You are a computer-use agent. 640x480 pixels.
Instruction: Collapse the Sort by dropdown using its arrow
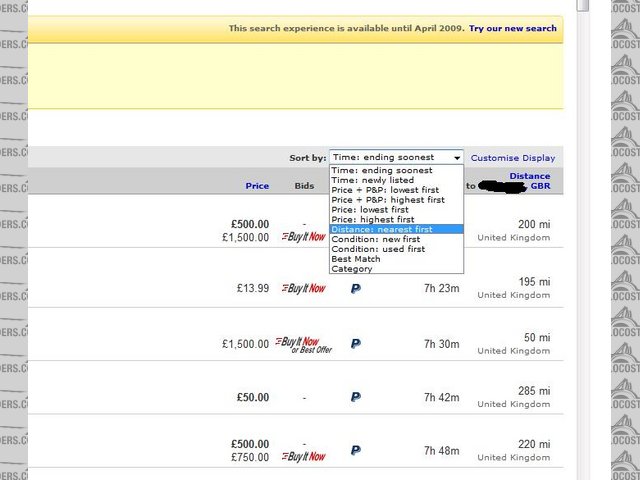tap(457, 158)
